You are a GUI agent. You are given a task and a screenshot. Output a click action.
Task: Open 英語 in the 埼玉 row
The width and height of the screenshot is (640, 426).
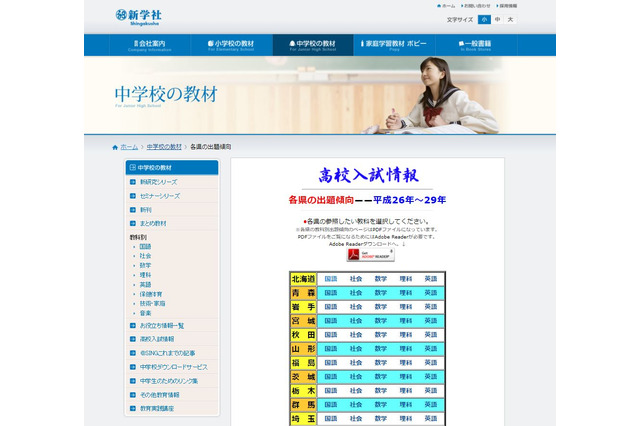(x=431, y=419)
